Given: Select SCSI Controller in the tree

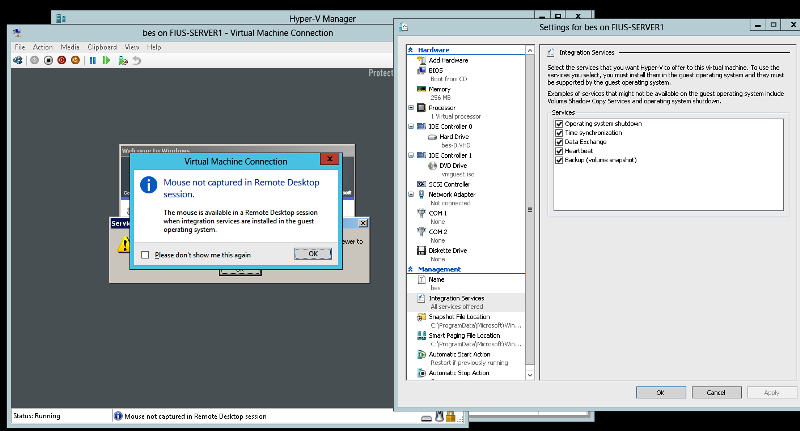Looking at the screenshot, I should click(449, 184).
